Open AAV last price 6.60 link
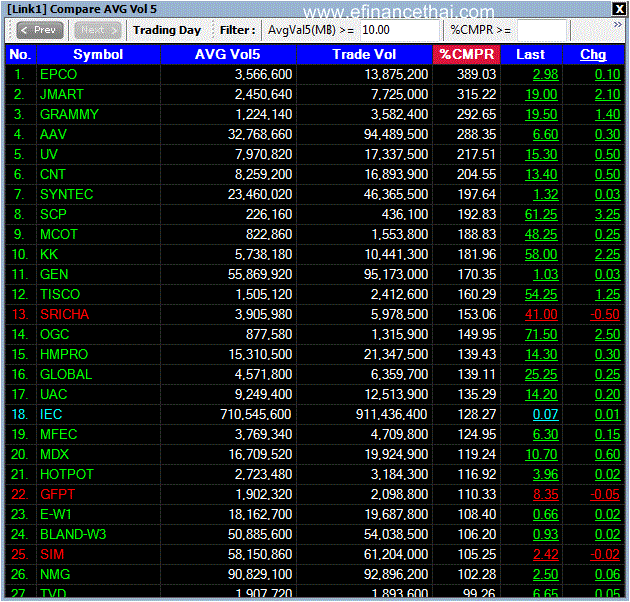The width and height of the screenshot is (630, 602). [x=545, y=134]
